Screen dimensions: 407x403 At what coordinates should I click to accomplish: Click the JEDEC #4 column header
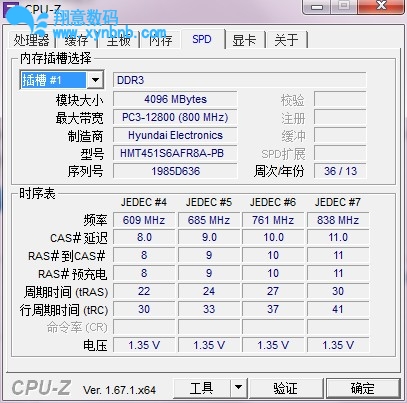tap(144, 202)
